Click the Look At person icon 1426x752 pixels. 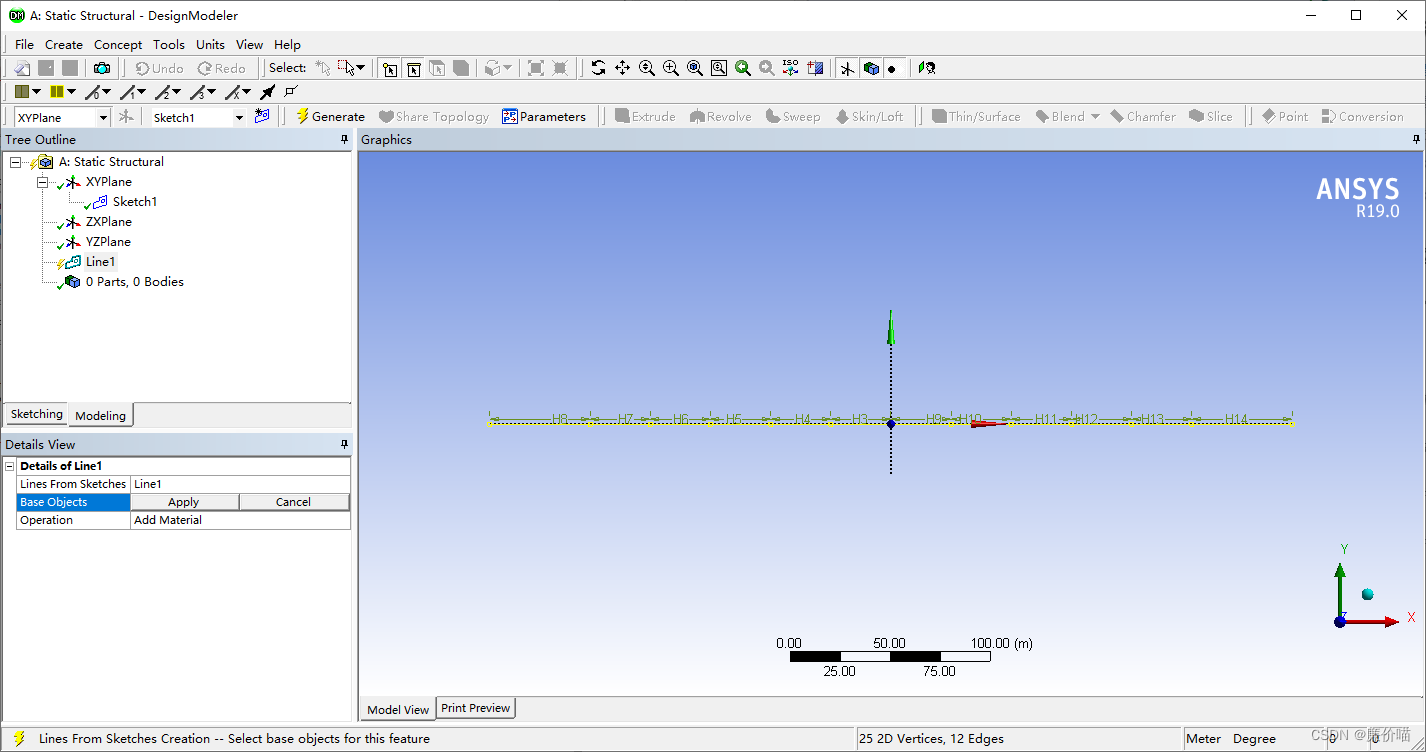[x=927, y=68]
